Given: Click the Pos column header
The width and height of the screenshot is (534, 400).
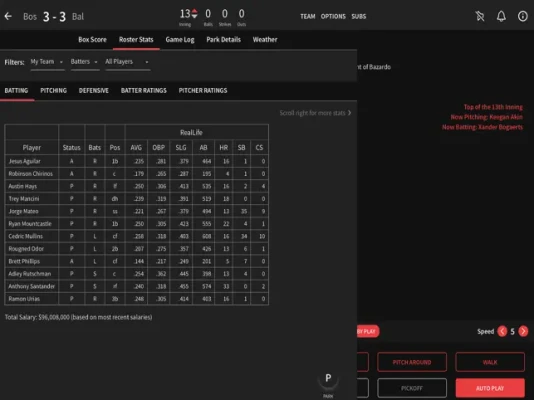Looking at the screenshot, I should point(115,147).
